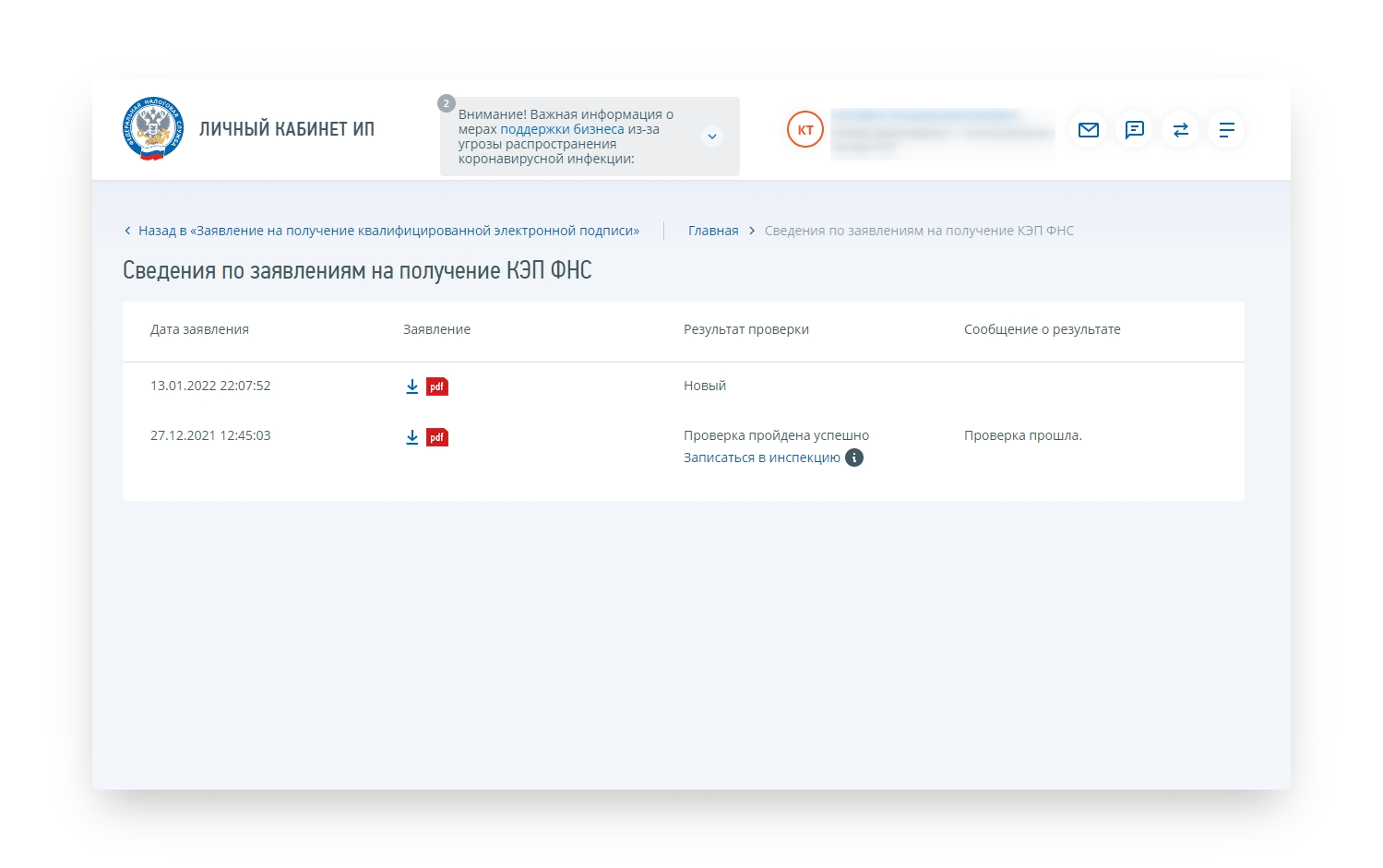Select «Главная» in the breadcrumb

tap(713, 231)
